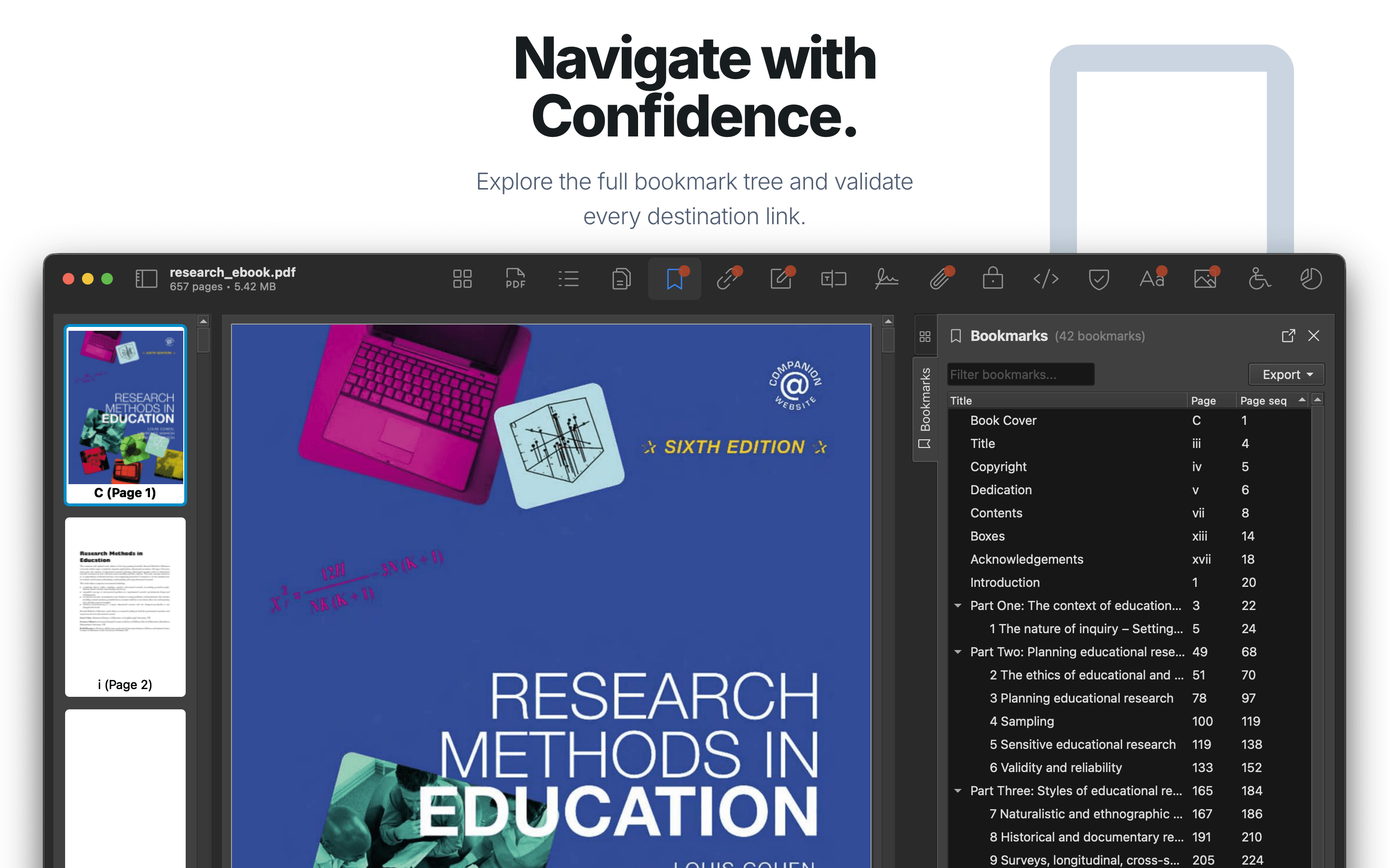Image resolution: width=1389 pixels, height=868 pixels.
Task: Open the Export dropdown
Action: click(x=1286, y=374)
